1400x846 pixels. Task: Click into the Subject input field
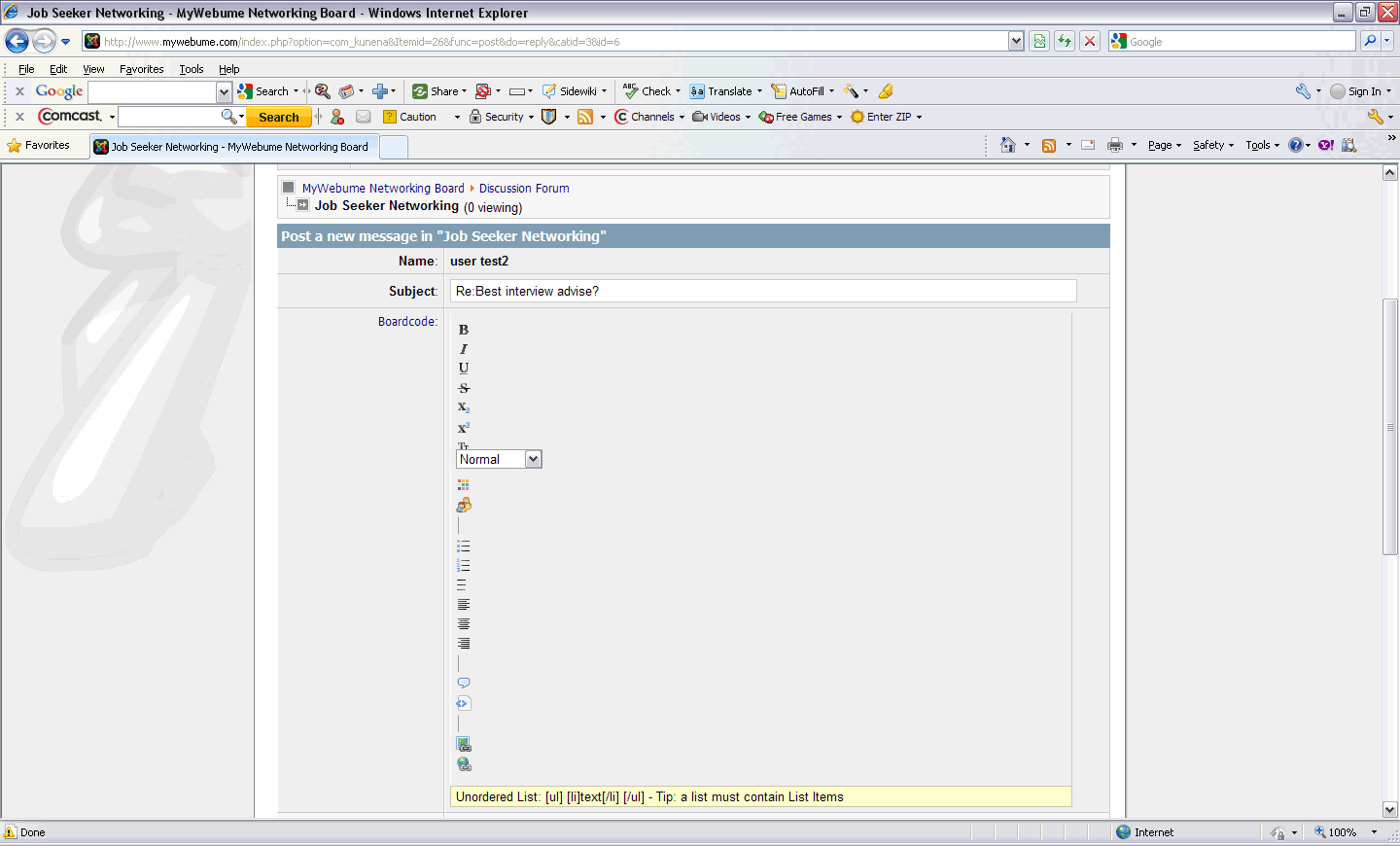763,291
